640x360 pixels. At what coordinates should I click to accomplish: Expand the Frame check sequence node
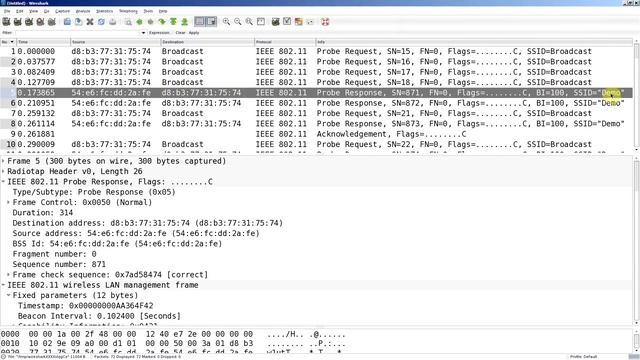coord(9,275)
